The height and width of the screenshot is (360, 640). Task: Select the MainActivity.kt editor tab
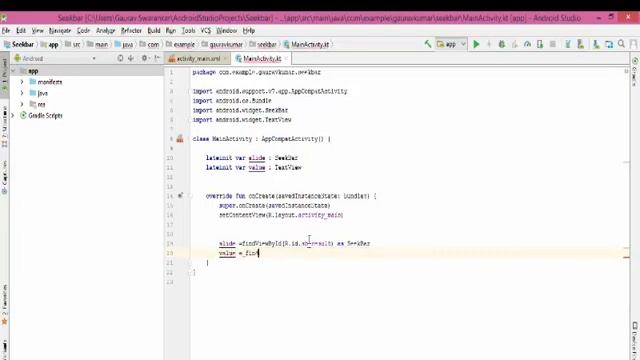[261, 59]
